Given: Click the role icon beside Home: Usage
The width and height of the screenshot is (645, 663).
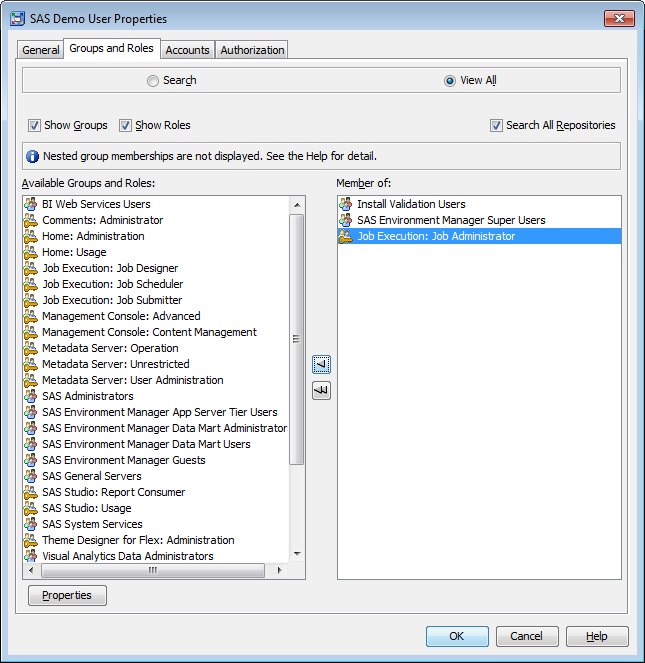Looking at the screenshot, I should (31, 252).
